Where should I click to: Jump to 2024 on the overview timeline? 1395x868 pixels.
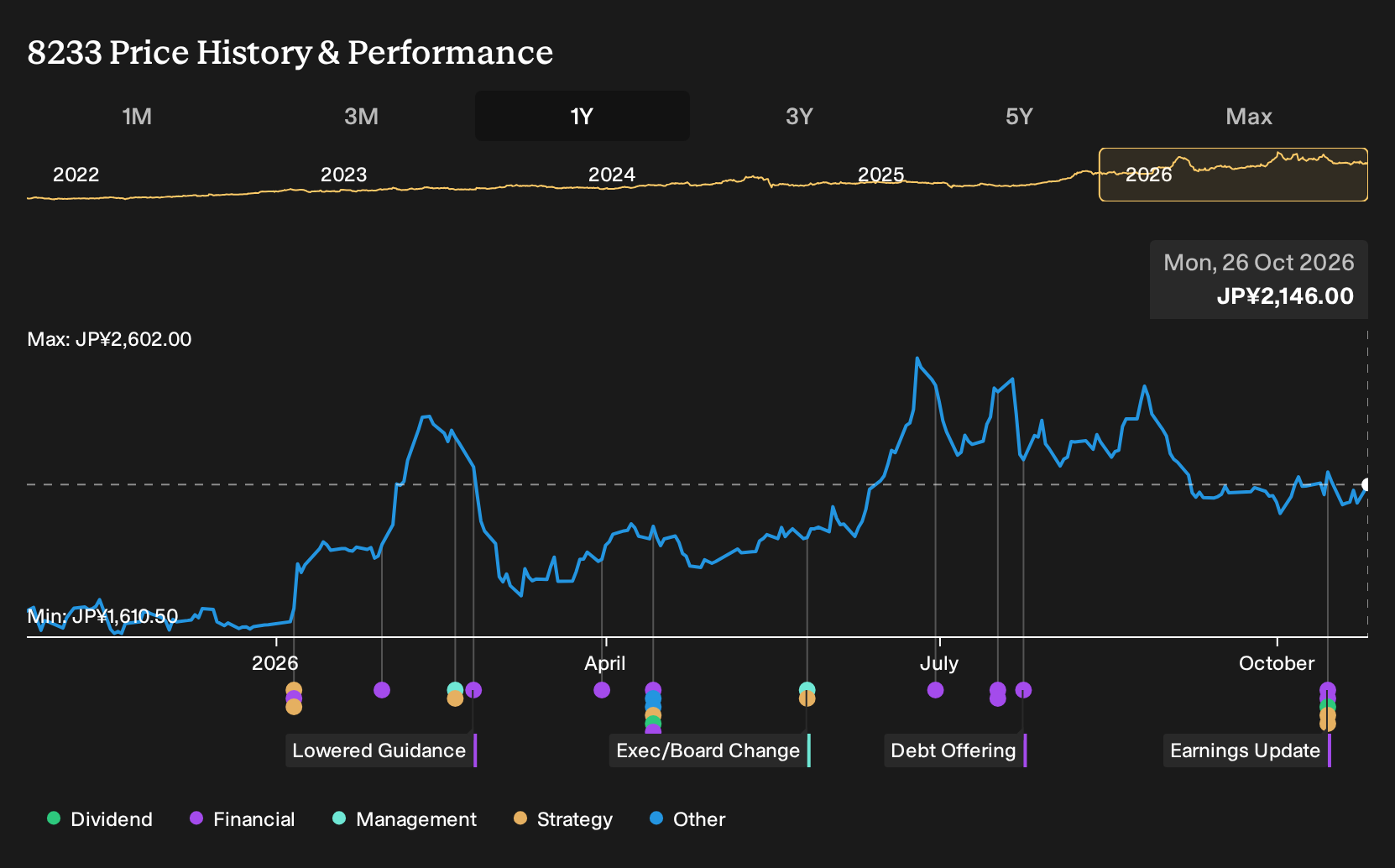612,175
